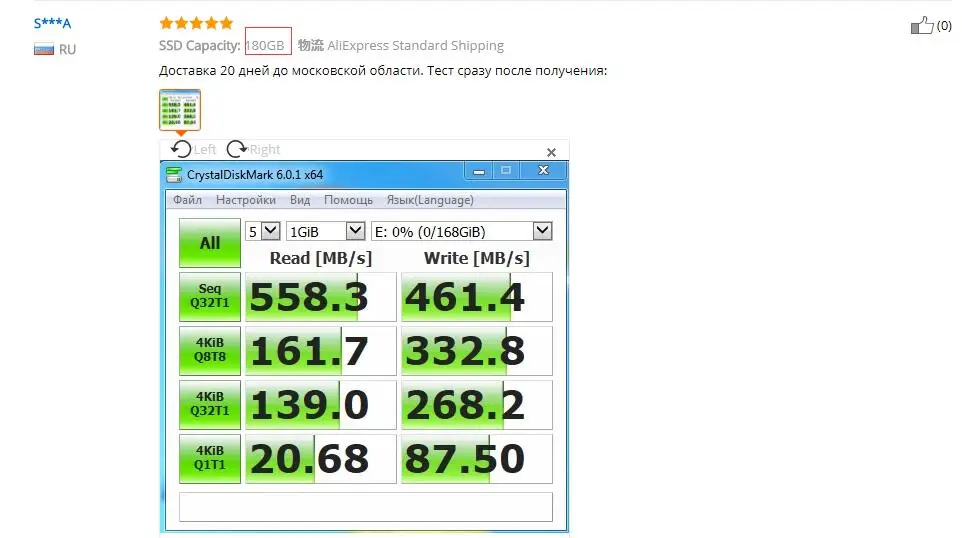Click AliExpress Standard Shipping text
This screenshot has width=962, height=538.
pos(415,45)
